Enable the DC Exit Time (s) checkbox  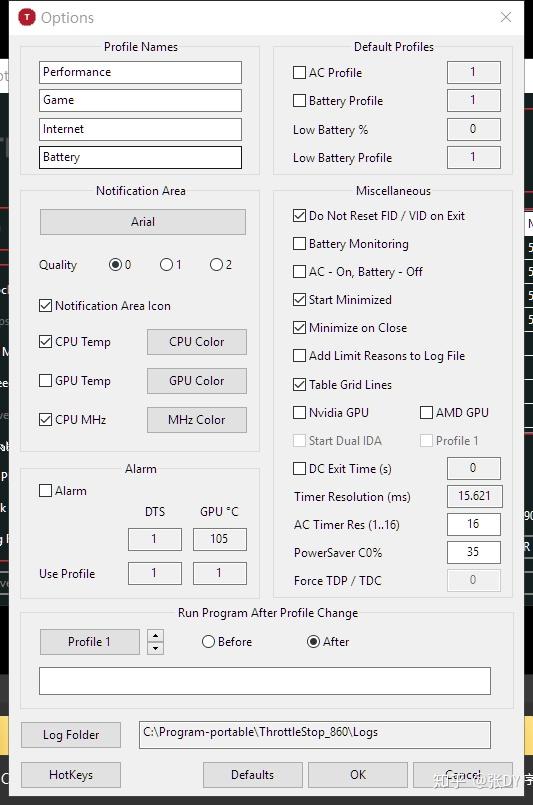point(299,468)
